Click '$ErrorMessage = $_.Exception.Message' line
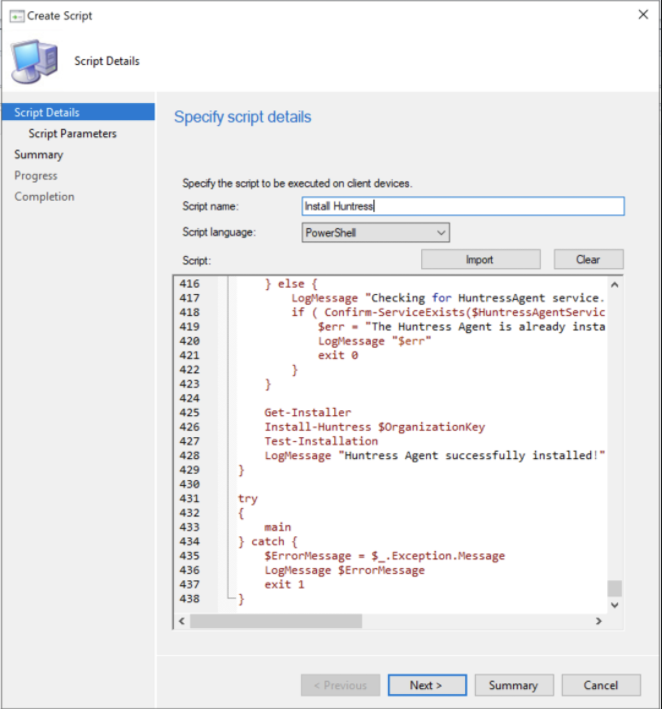662x709 pixels. [384, 556]
